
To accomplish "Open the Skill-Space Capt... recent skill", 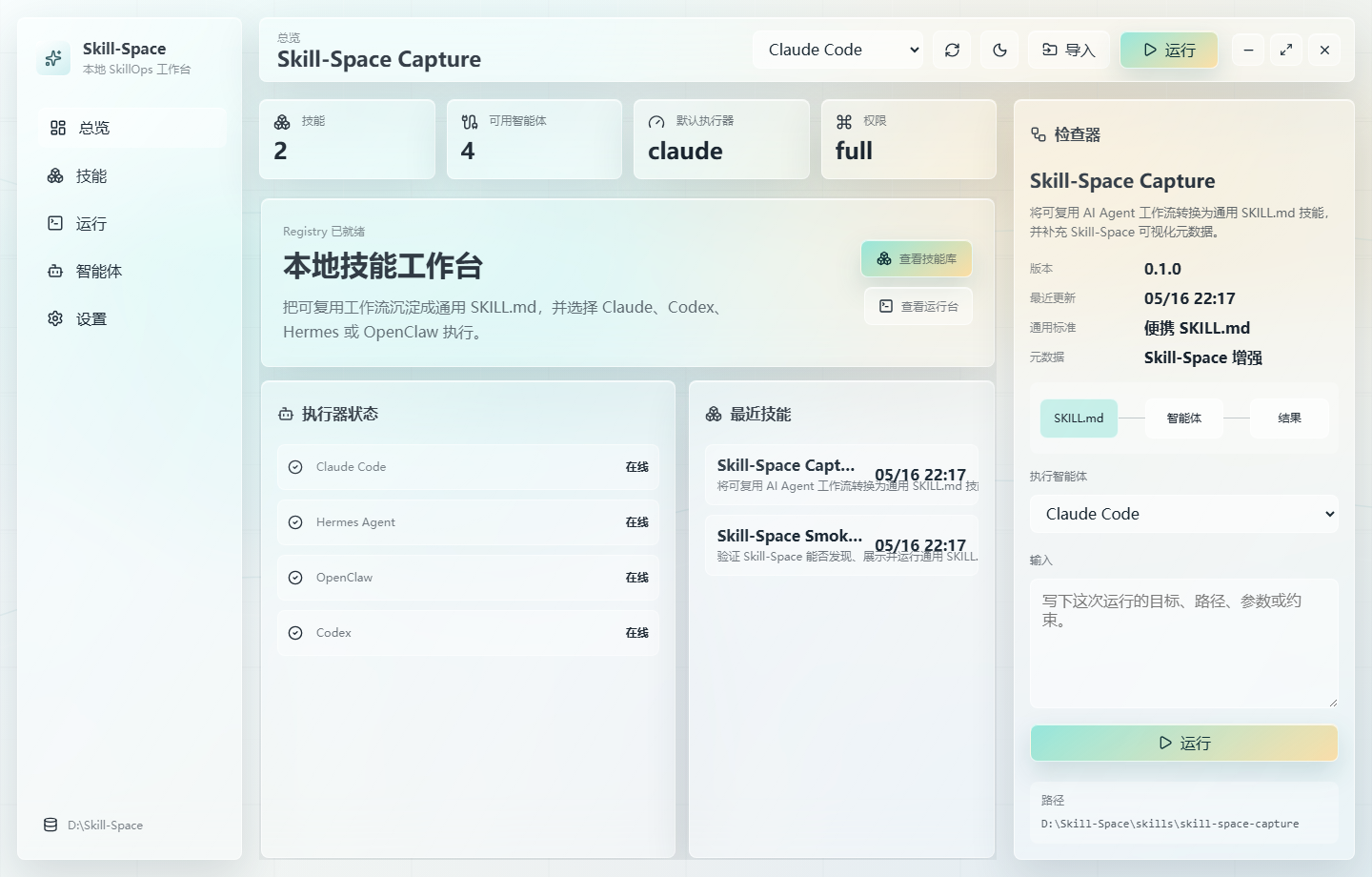I will point(841,475).
